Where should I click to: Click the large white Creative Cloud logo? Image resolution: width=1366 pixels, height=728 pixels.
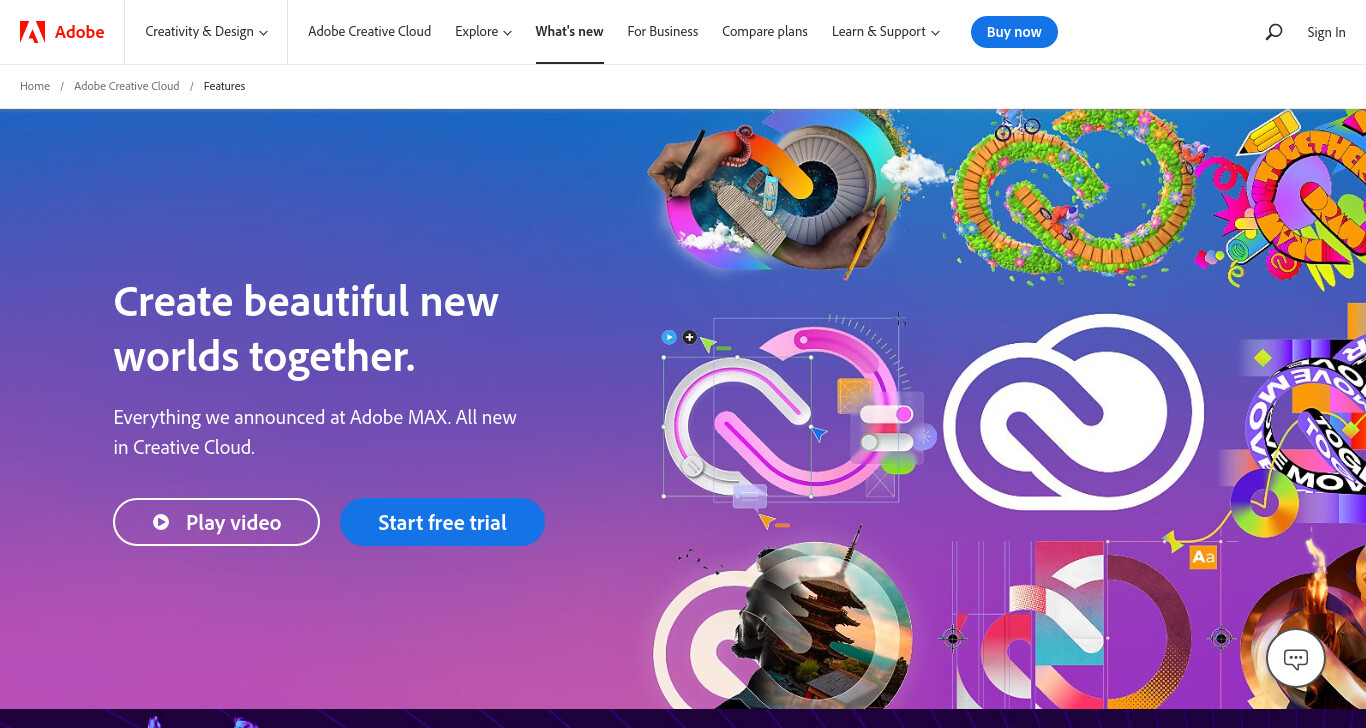[x=1073, y=413]
